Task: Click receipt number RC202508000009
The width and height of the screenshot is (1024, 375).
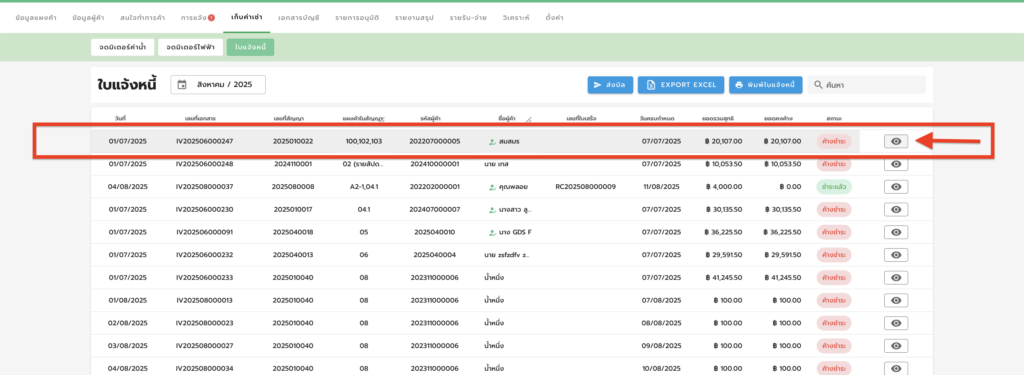Action: 585,187
